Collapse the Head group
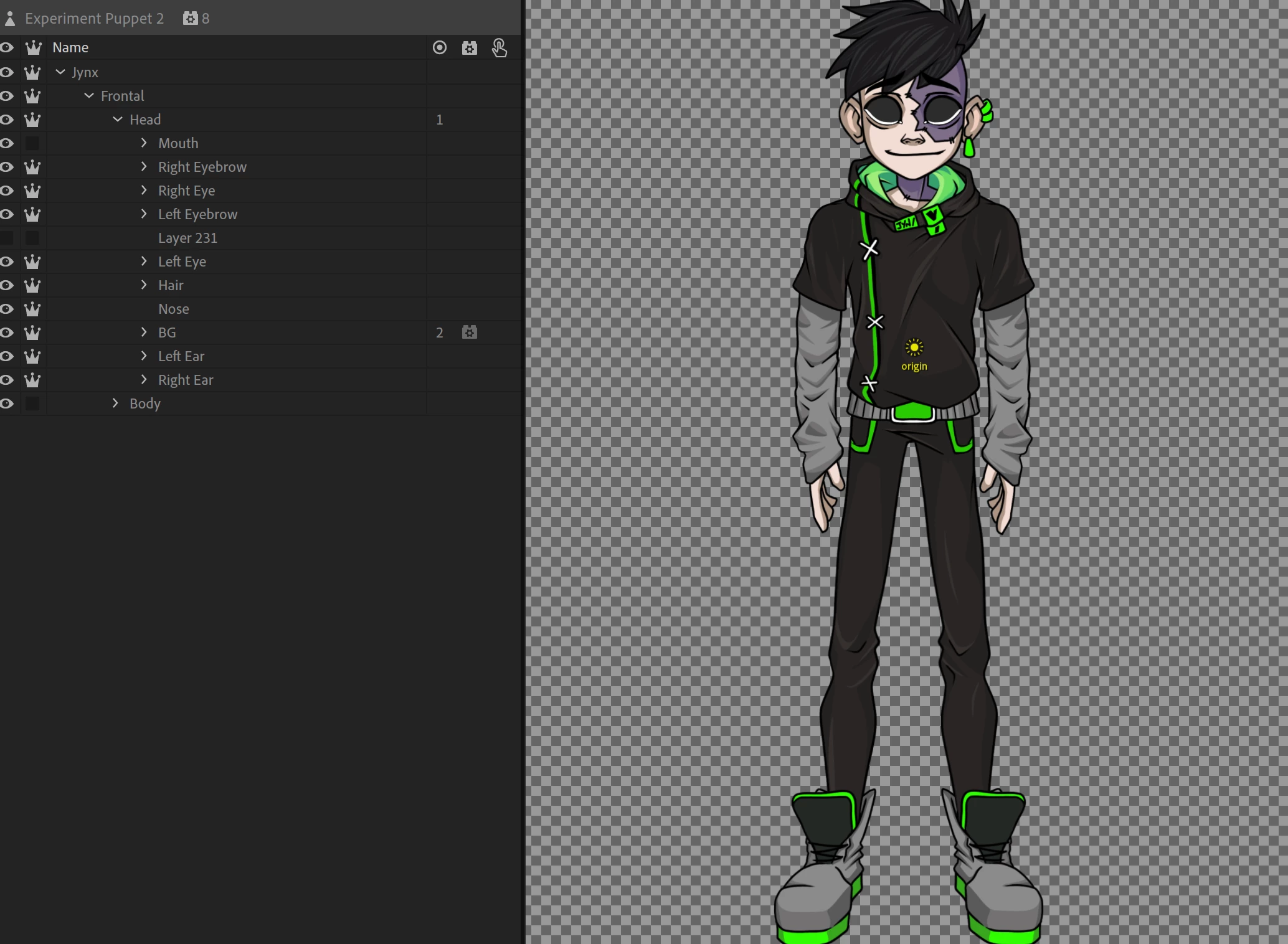This screenshot has width=1288, height=944. 118,120
